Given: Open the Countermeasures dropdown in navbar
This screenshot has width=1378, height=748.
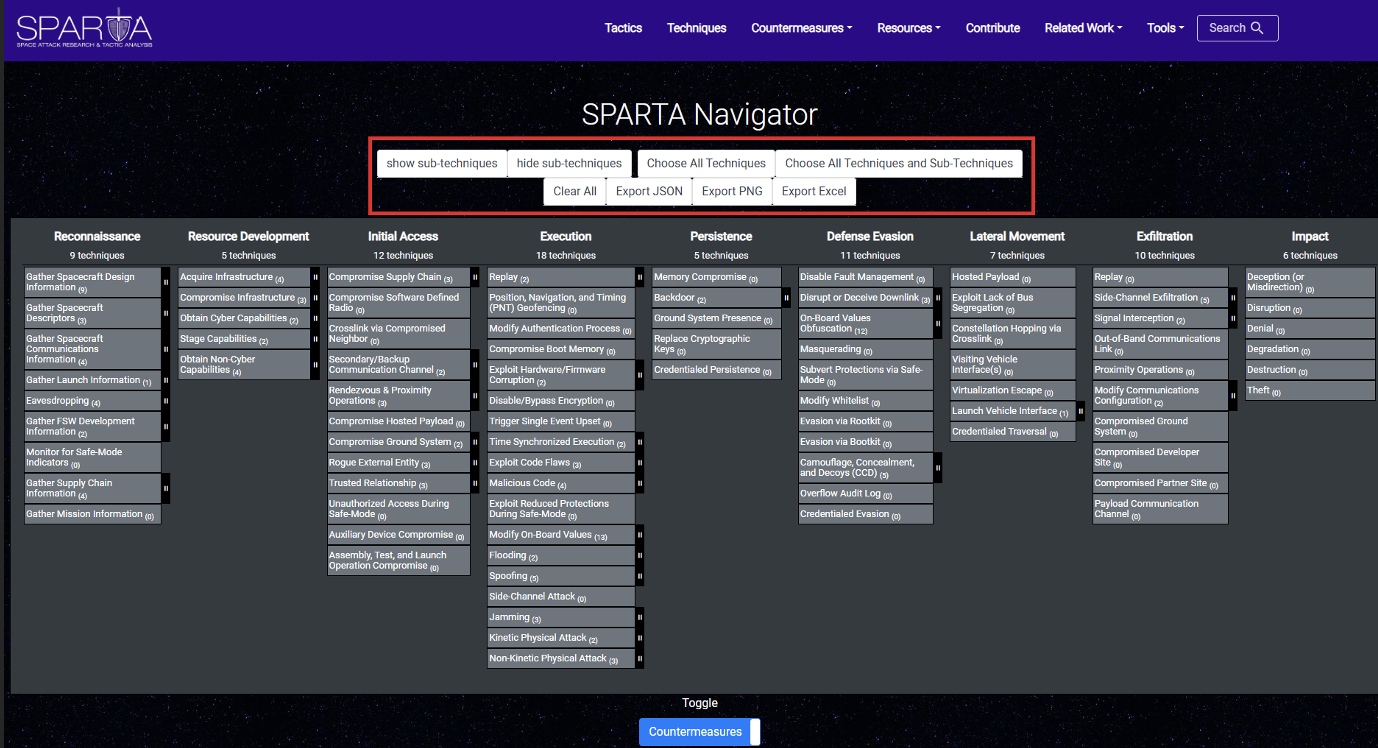Looking at the screenshot, I should pos(802,28).
